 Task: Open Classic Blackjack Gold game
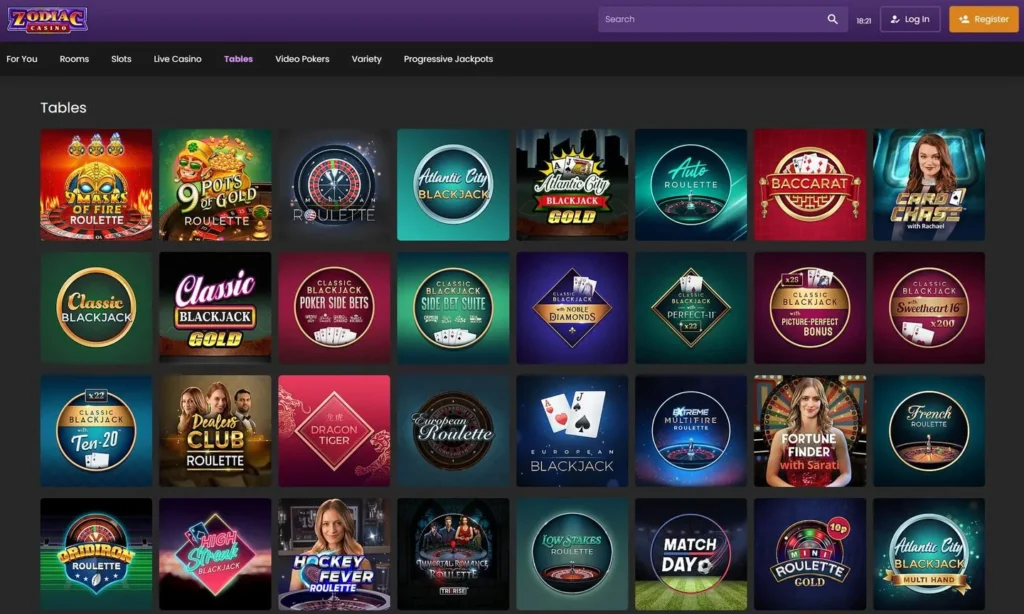pyautogui.click(x=215, y=308)
